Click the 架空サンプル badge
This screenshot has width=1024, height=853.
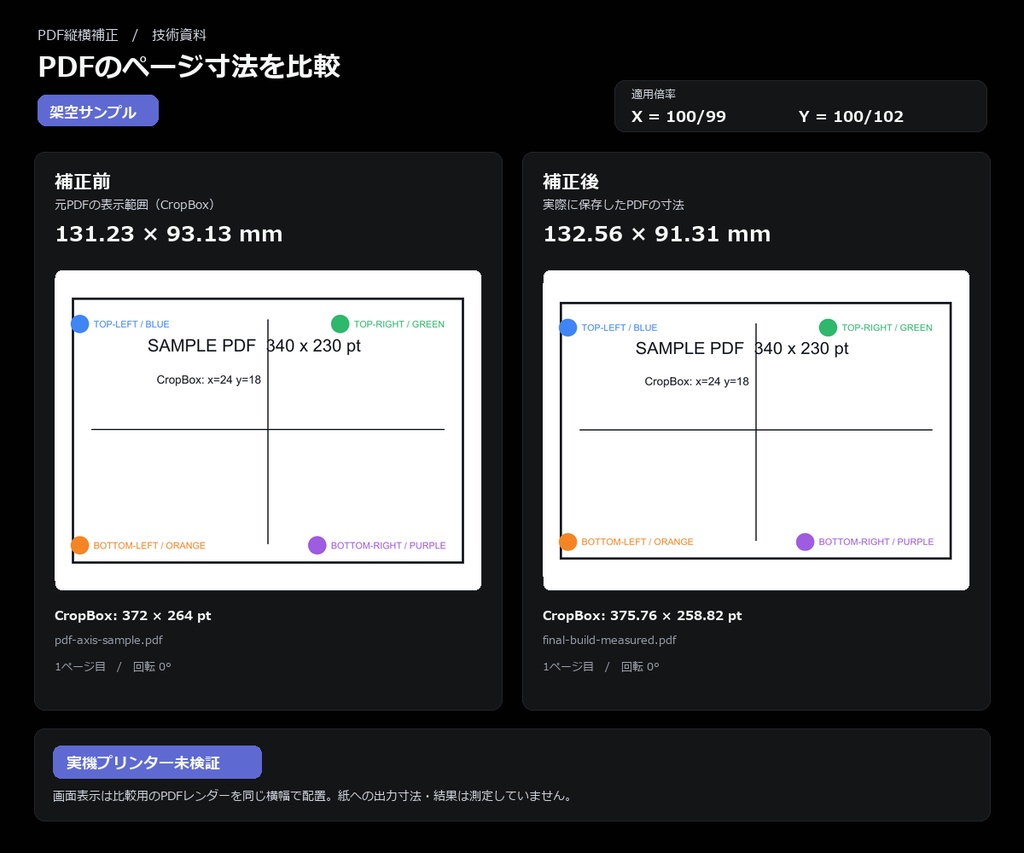tap(98, 110)
